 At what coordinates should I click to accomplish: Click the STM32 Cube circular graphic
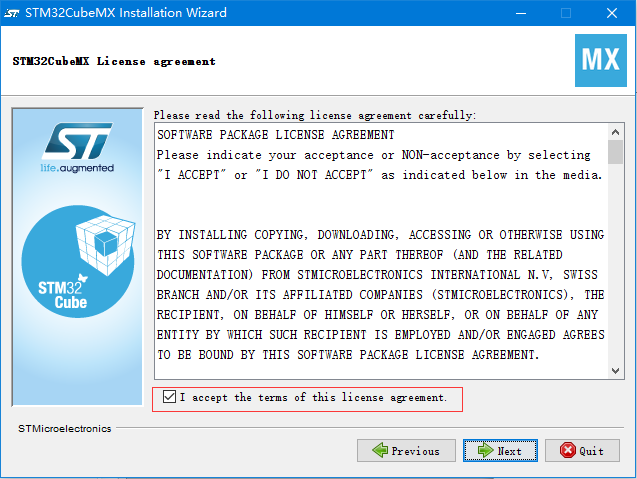pyautogui.click(x=78, y=261)
